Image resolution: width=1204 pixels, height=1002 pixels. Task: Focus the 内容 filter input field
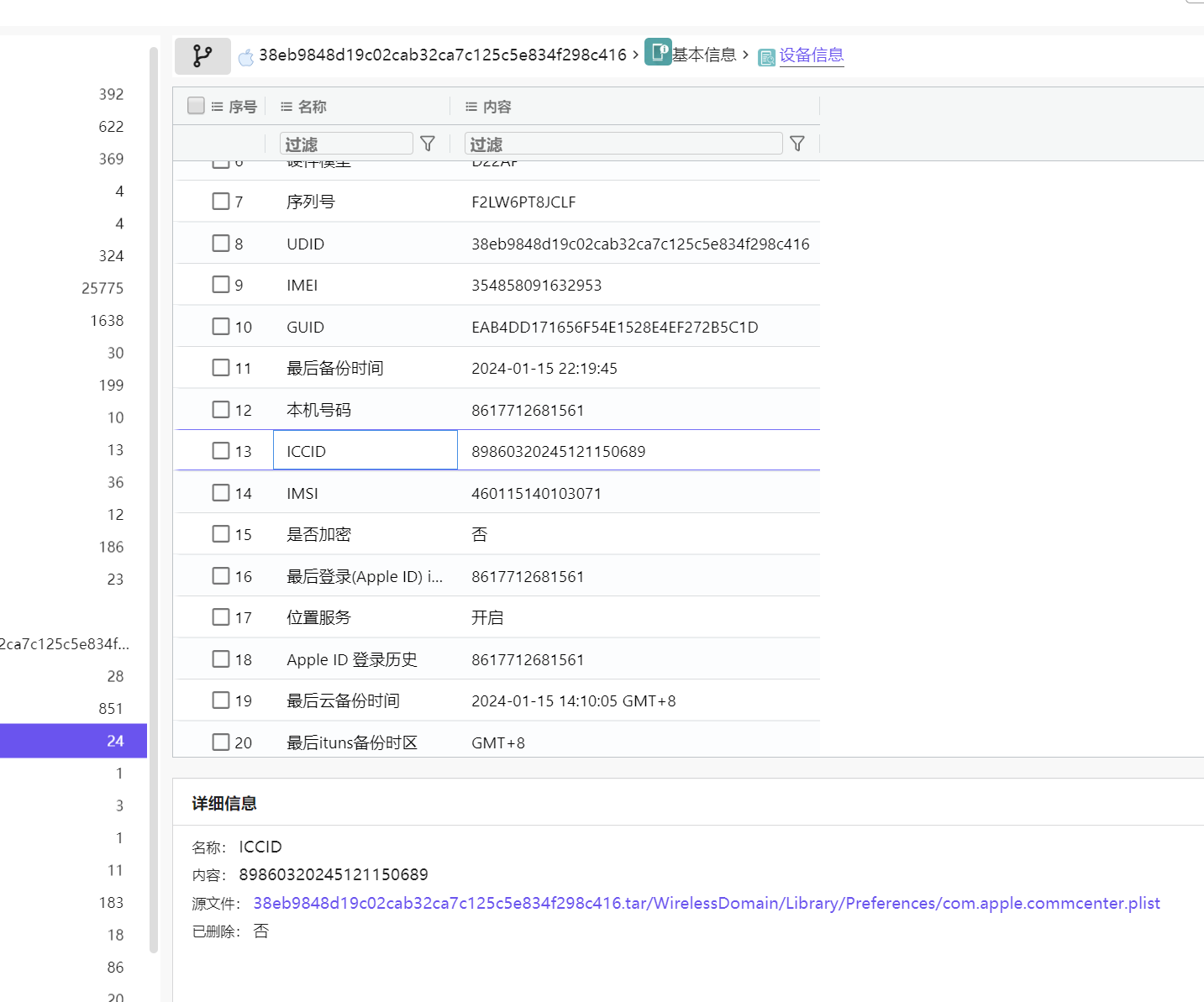click(x=623, y=144)
